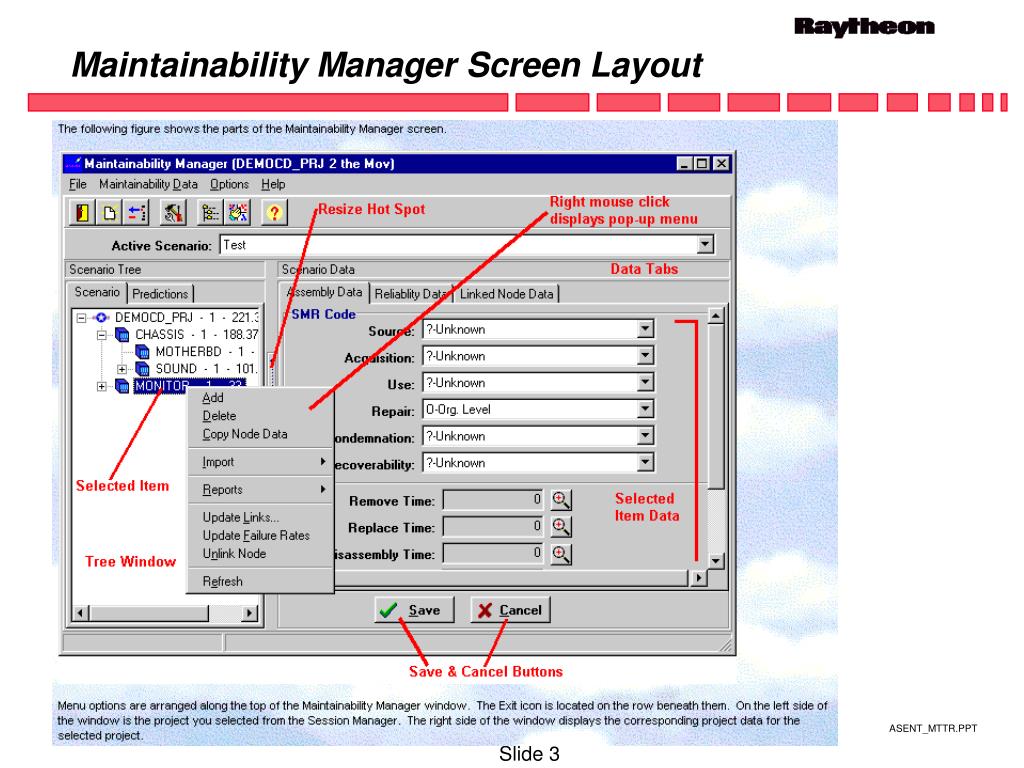
Task: Click the scroll-up arrow in data panel
Action: click(716, 316)
